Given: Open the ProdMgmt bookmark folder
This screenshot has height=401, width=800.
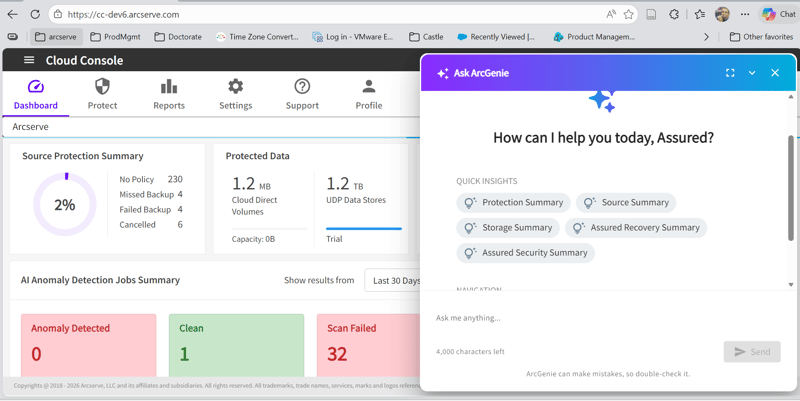Looking at the screenshot, I should click(115, 37).
